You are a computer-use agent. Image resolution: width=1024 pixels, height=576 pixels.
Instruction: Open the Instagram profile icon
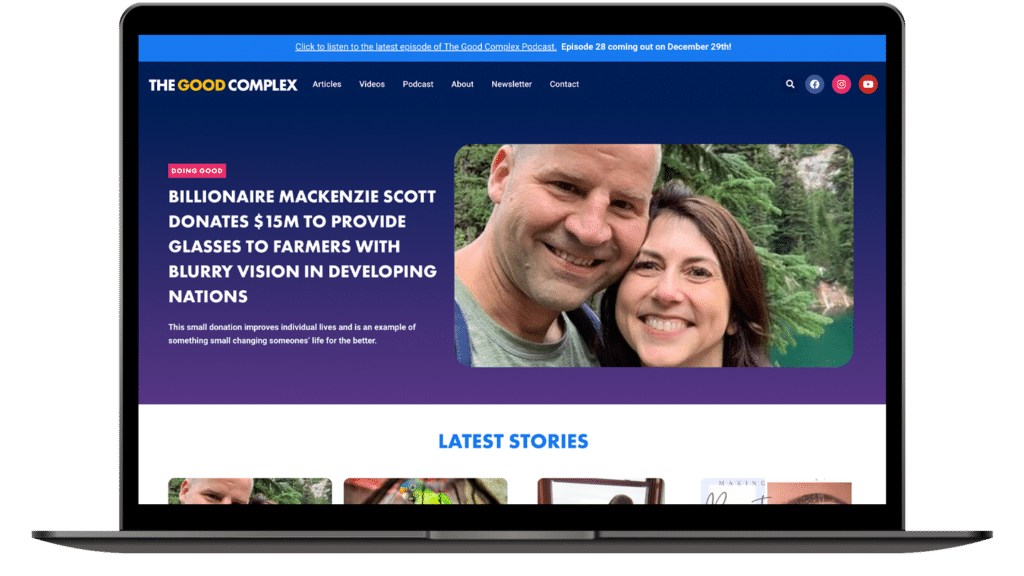point(841,84)
